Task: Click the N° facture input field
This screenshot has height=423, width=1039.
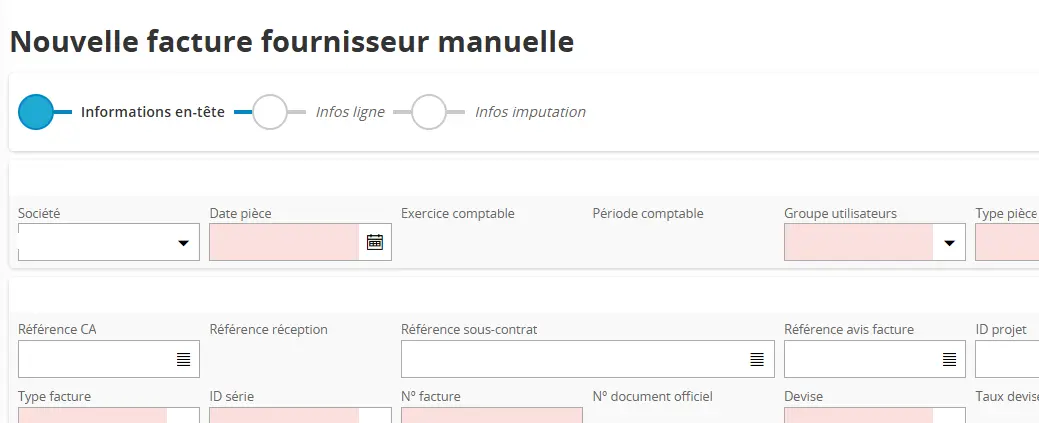Action: tap(491, 415)
